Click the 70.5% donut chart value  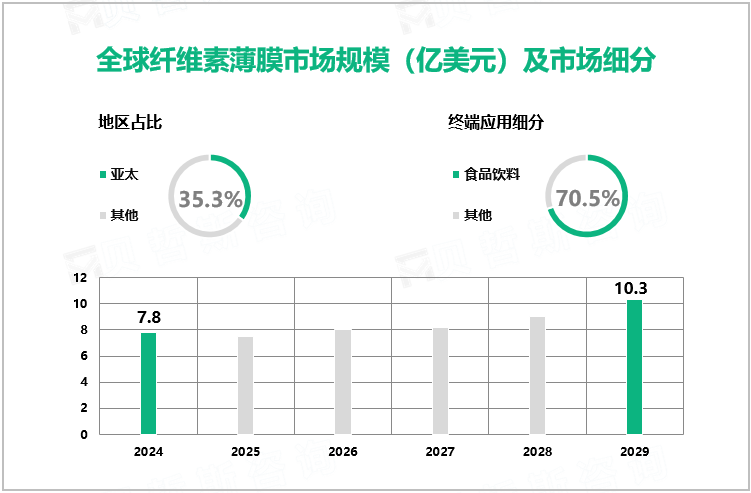point(588,198)
